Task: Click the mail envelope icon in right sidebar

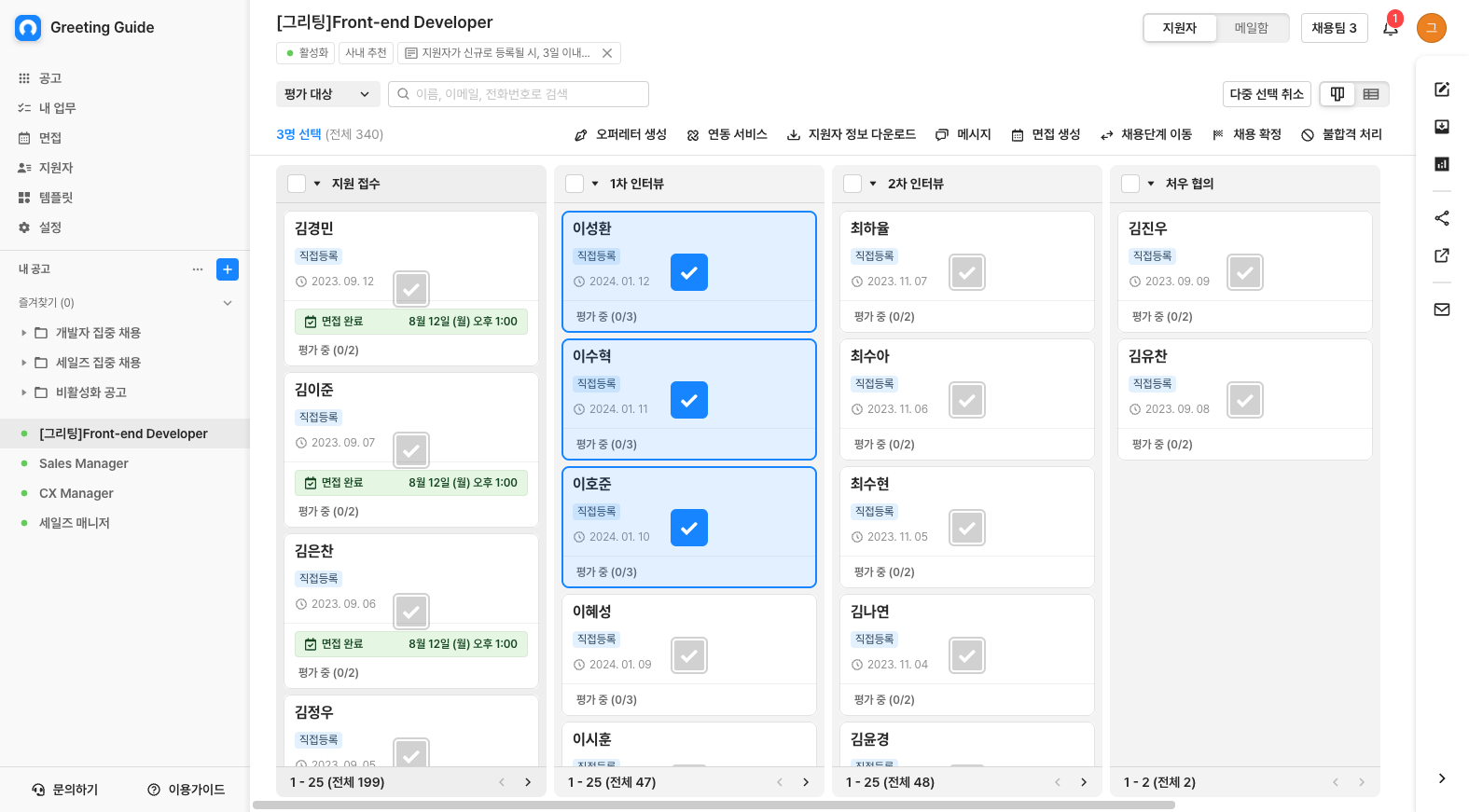Action: click(x=1442, y=310)
